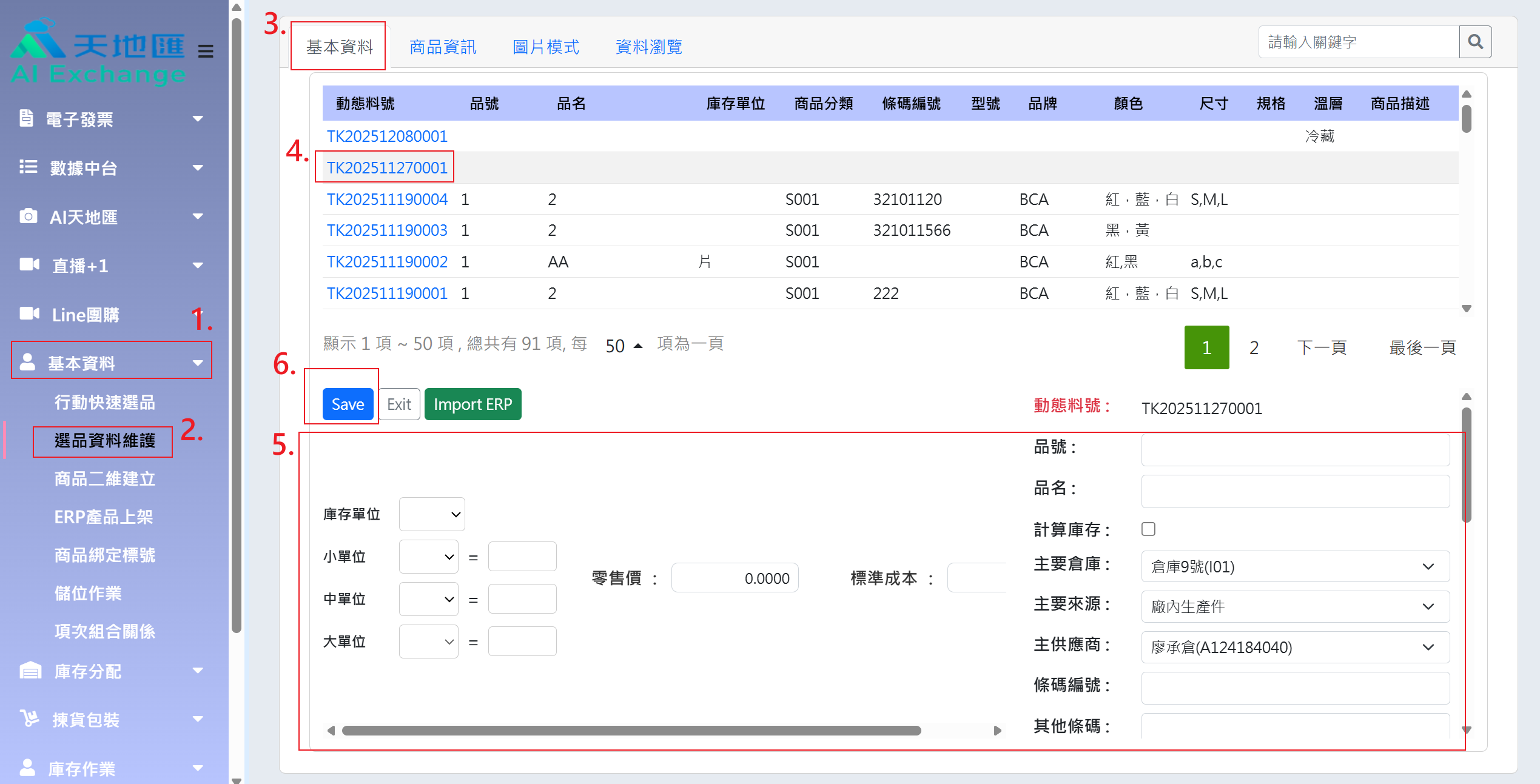Screen dimensions: 1540x784
Task: Click the 揀貨包裝 cart icon
Action: pyautogui.click(x=29, y=719)
